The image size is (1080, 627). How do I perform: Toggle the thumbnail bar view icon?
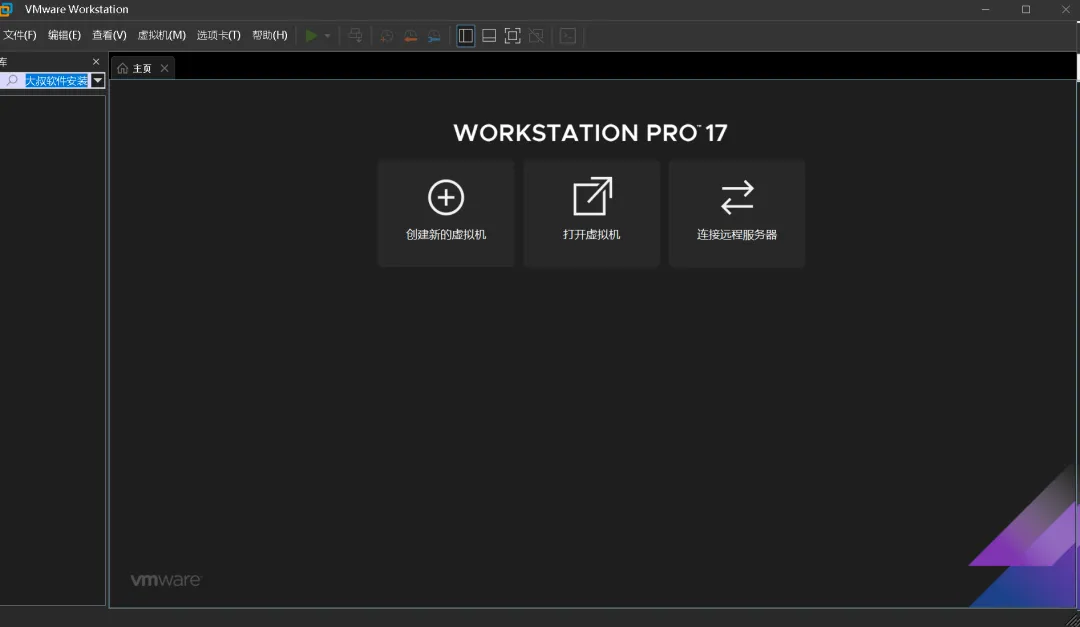point(489,36)
